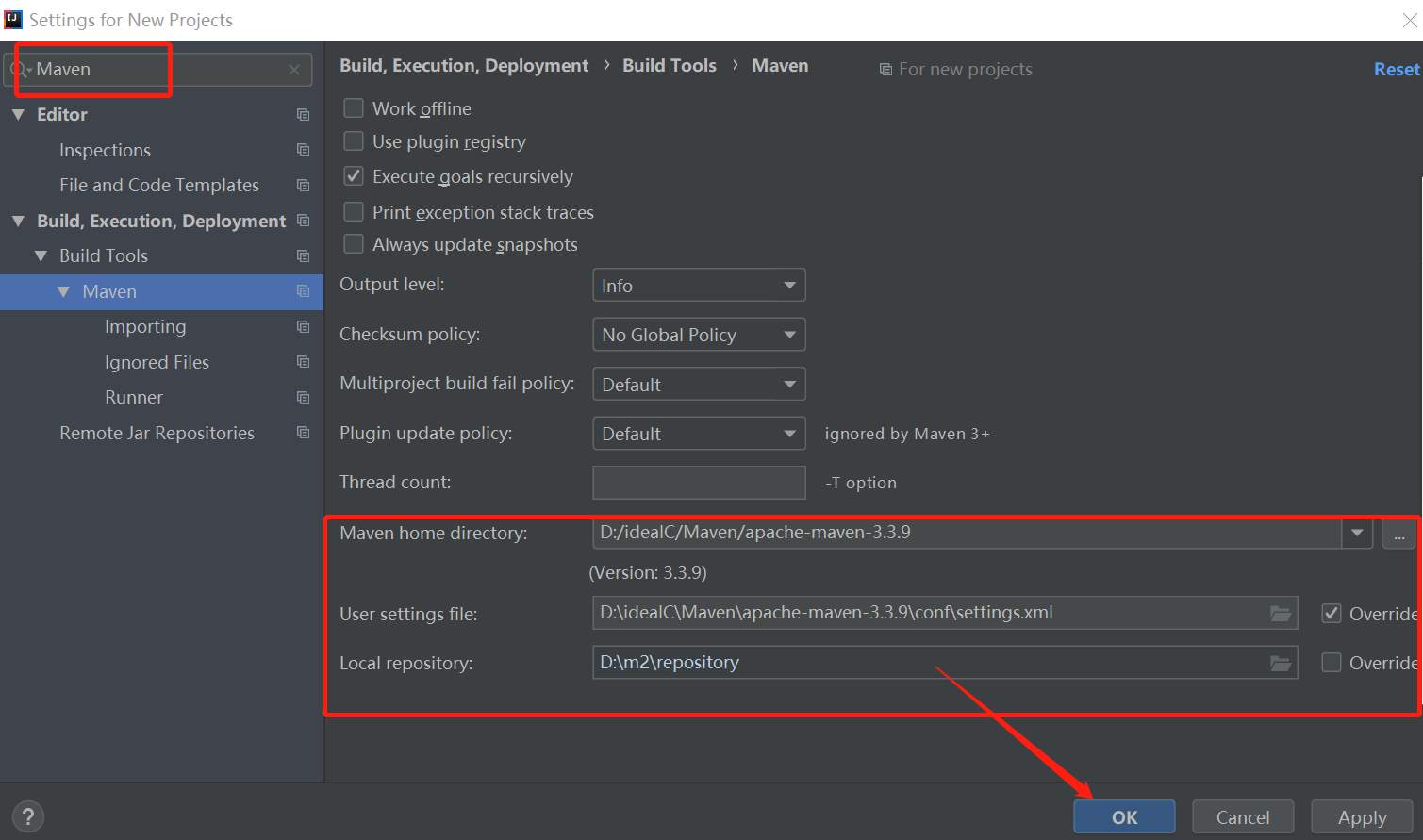This screenshot has height=840, width=1423.
Task: Enable Print exception stack traces
Action: tap(354, 212)
